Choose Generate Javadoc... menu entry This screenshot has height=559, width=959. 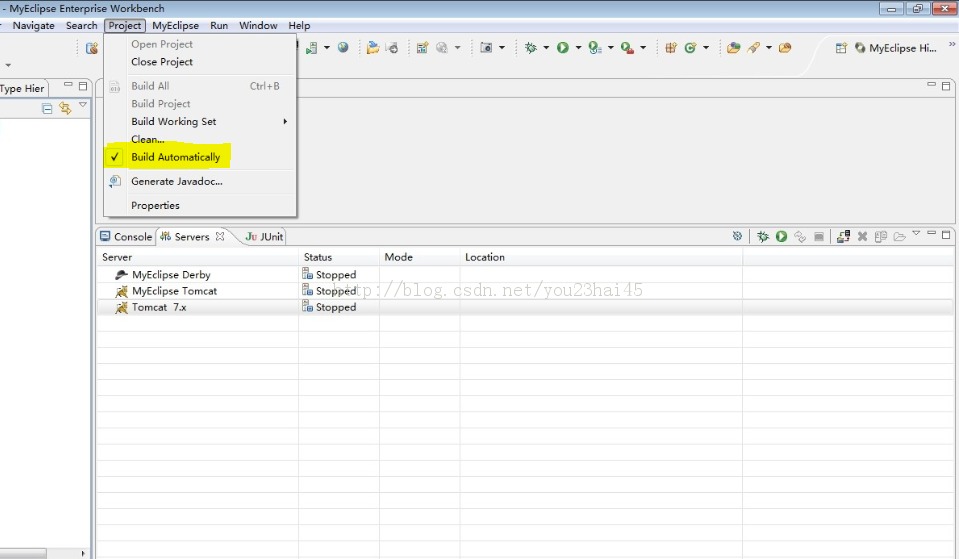pyautogui.click(x=176, y=181)
